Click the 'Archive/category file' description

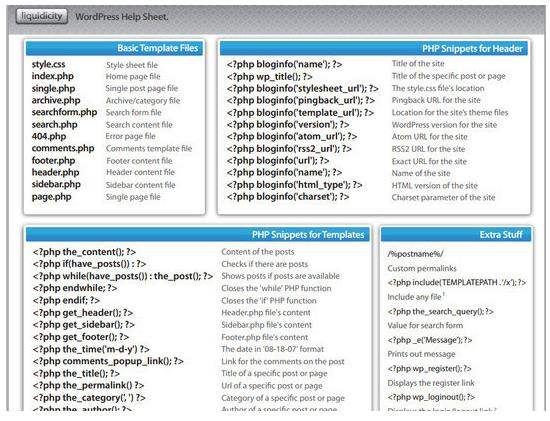[143, 101]
